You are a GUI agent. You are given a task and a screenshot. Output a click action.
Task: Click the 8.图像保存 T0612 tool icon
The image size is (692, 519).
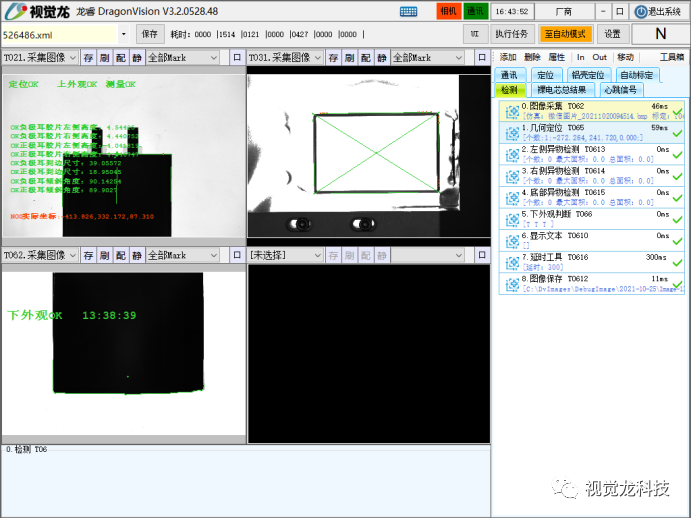[x=511, y=284]
